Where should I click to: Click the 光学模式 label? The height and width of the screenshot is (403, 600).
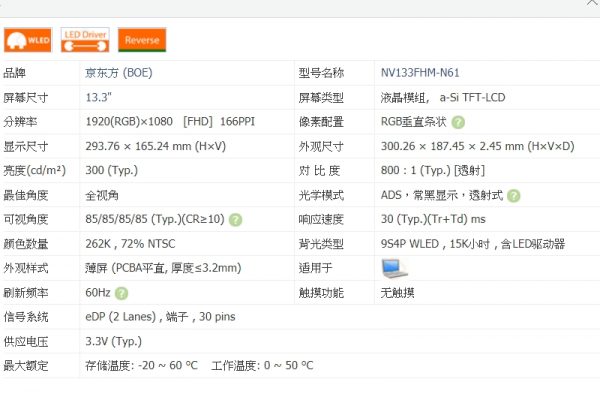(321, 195)
